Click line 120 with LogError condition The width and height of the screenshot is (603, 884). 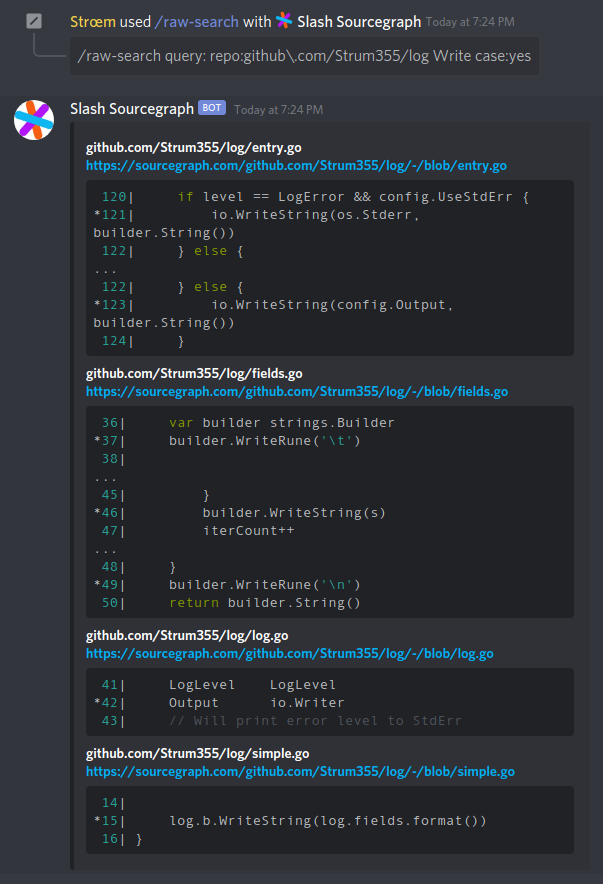316,197
